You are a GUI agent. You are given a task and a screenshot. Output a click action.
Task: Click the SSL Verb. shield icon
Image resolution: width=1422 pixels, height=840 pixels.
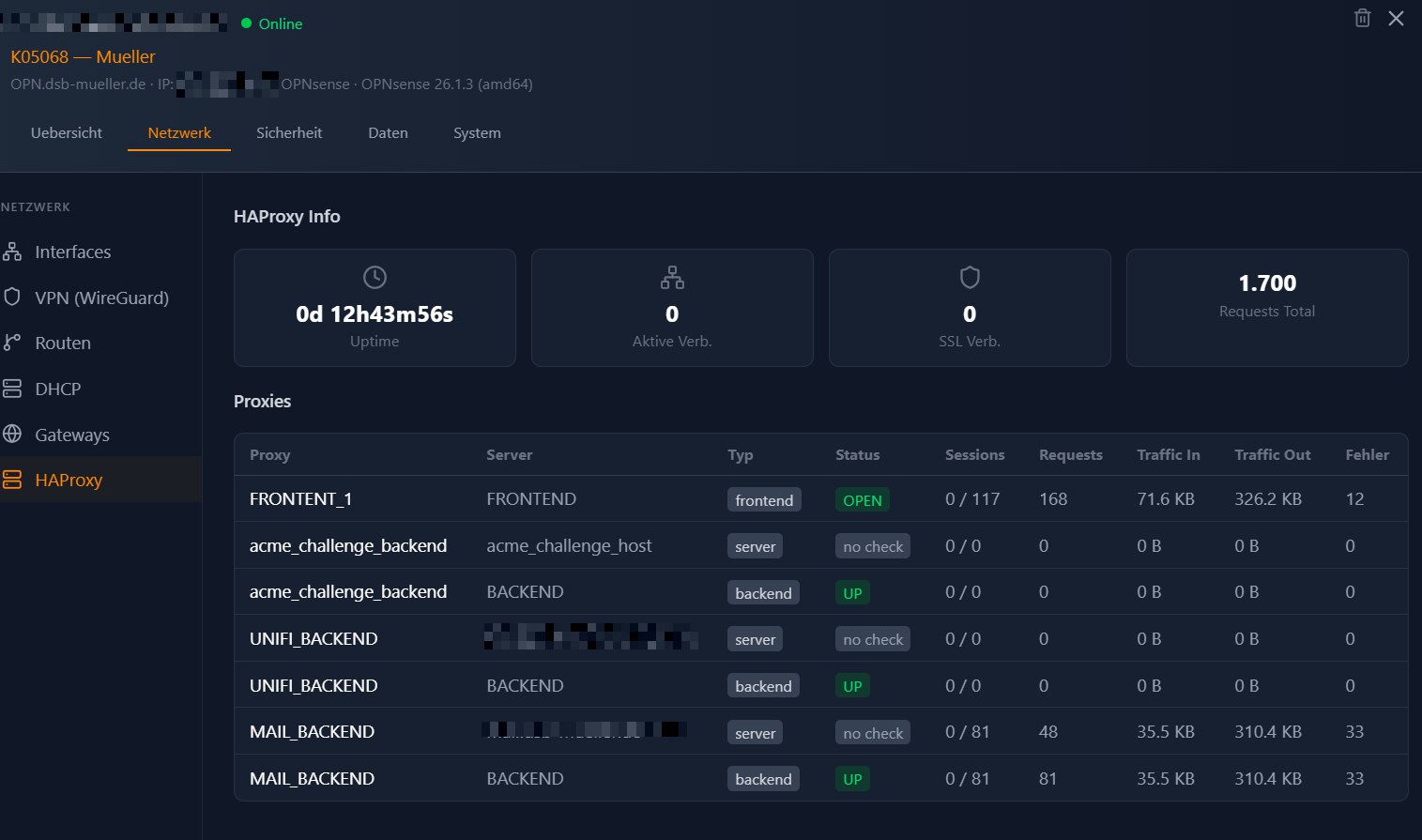pos(970,277)
